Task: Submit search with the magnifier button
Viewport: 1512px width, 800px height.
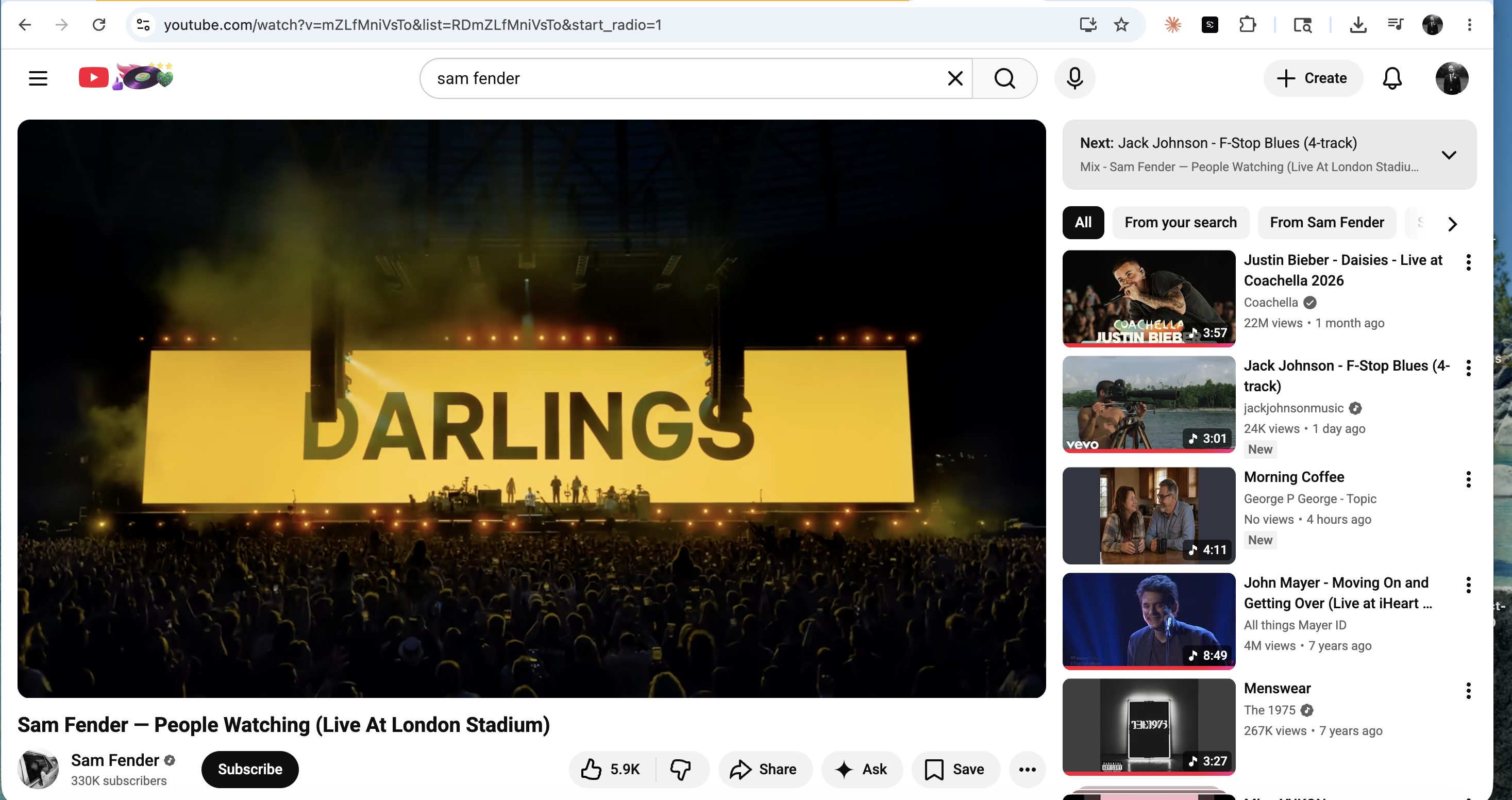Action: point(1005,78)
